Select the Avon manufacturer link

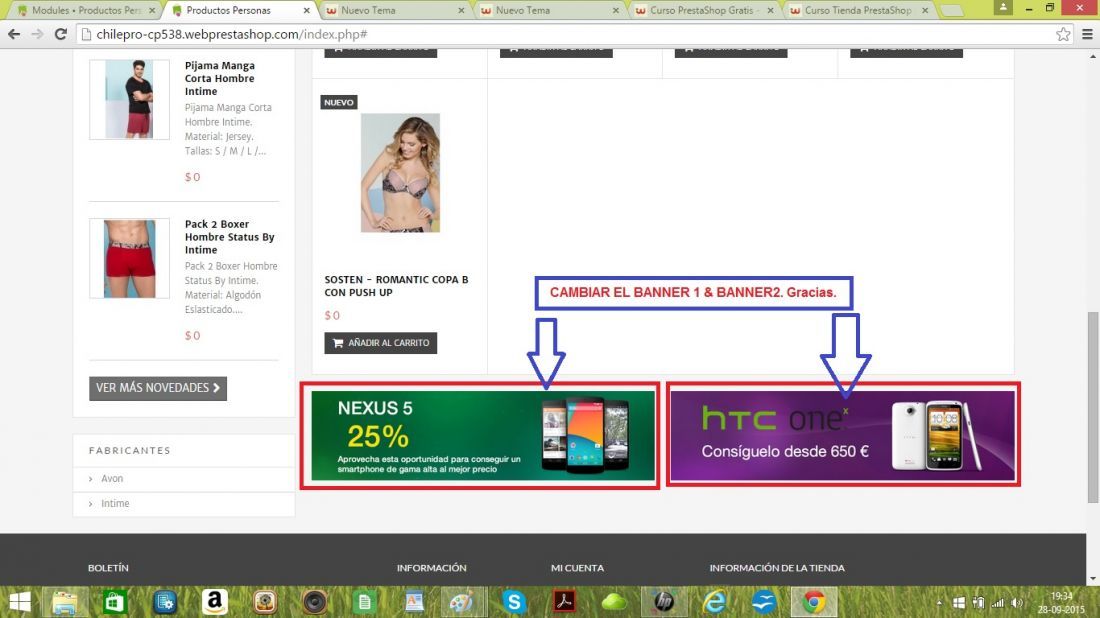tap(112, 478)
